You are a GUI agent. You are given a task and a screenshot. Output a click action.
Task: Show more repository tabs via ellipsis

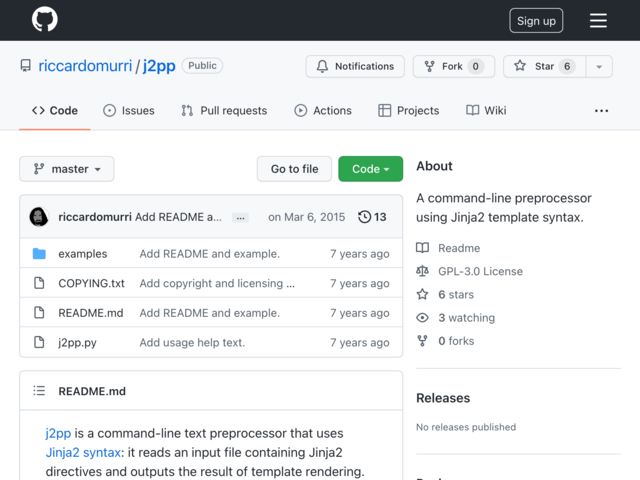[601, 111]
